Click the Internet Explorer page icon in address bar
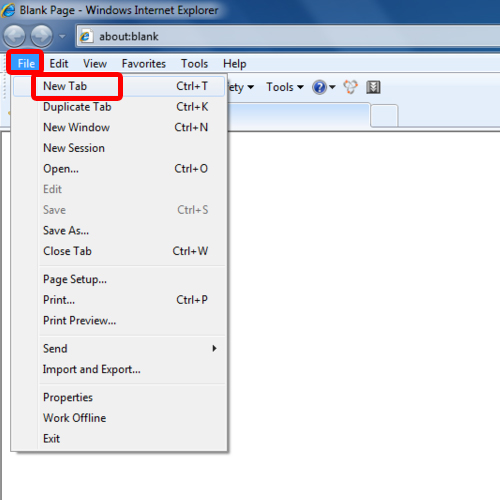The image size is (500, 500). (x=85, y=36)
